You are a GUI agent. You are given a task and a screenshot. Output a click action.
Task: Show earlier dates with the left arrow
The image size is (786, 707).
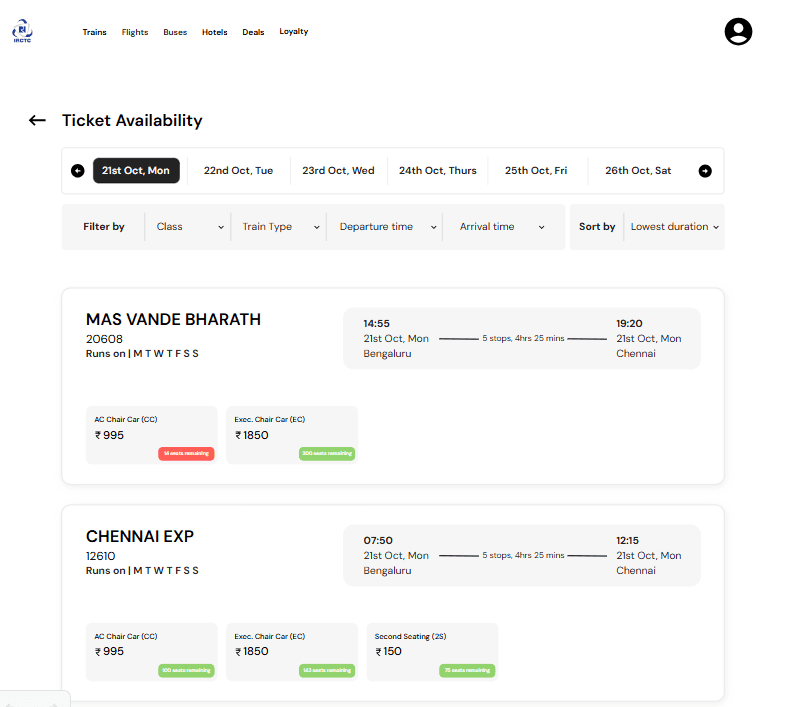pos(78,171)
